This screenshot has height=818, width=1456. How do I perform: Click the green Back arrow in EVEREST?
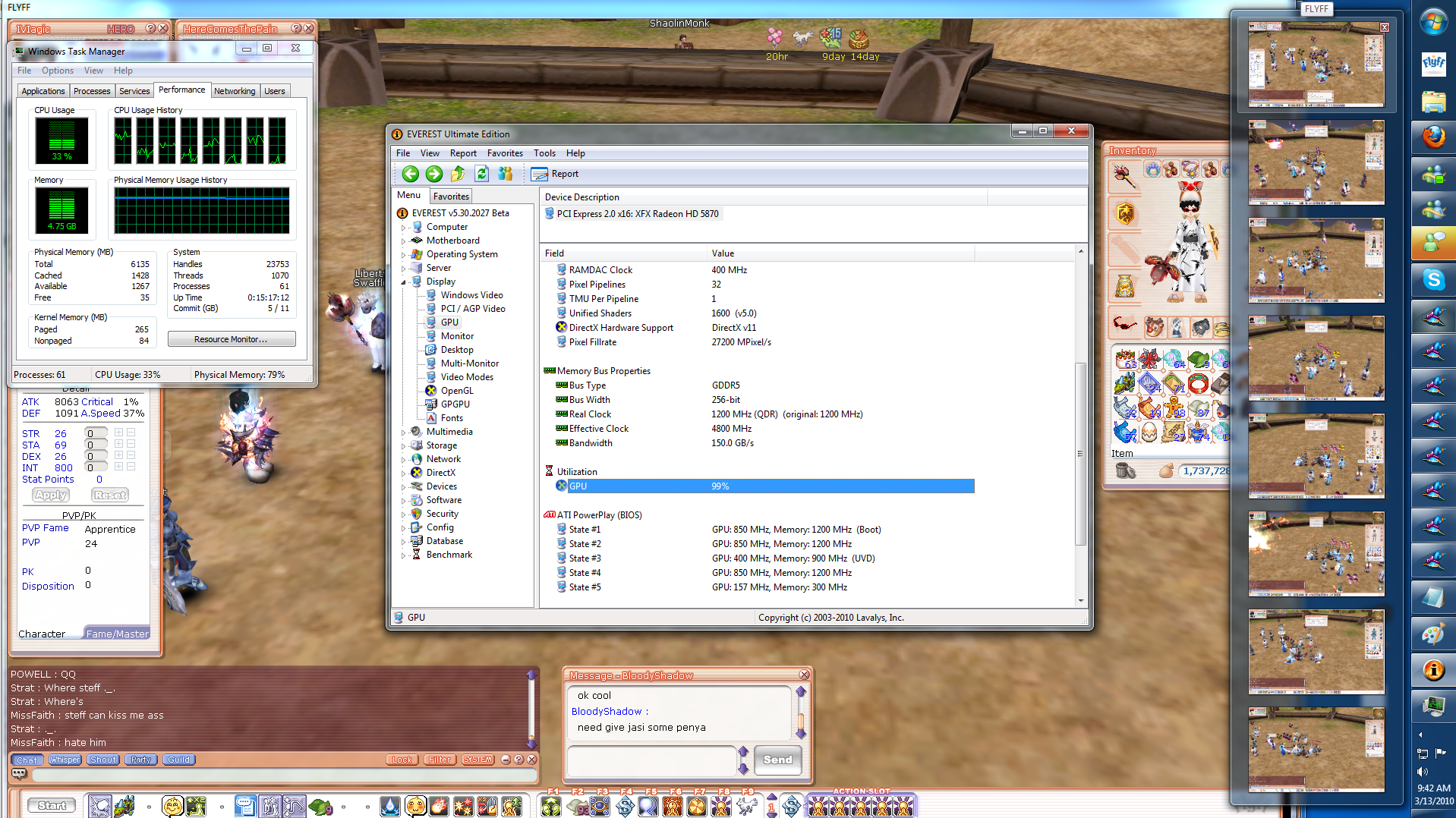click(x=411, y=174)
